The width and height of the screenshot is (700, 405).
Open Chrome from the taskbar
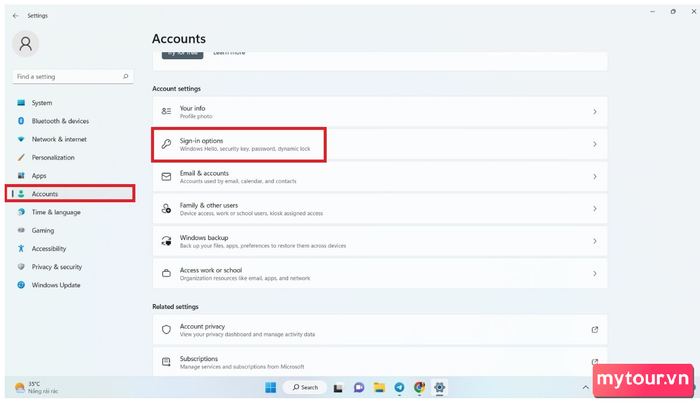tap(419, 388)
